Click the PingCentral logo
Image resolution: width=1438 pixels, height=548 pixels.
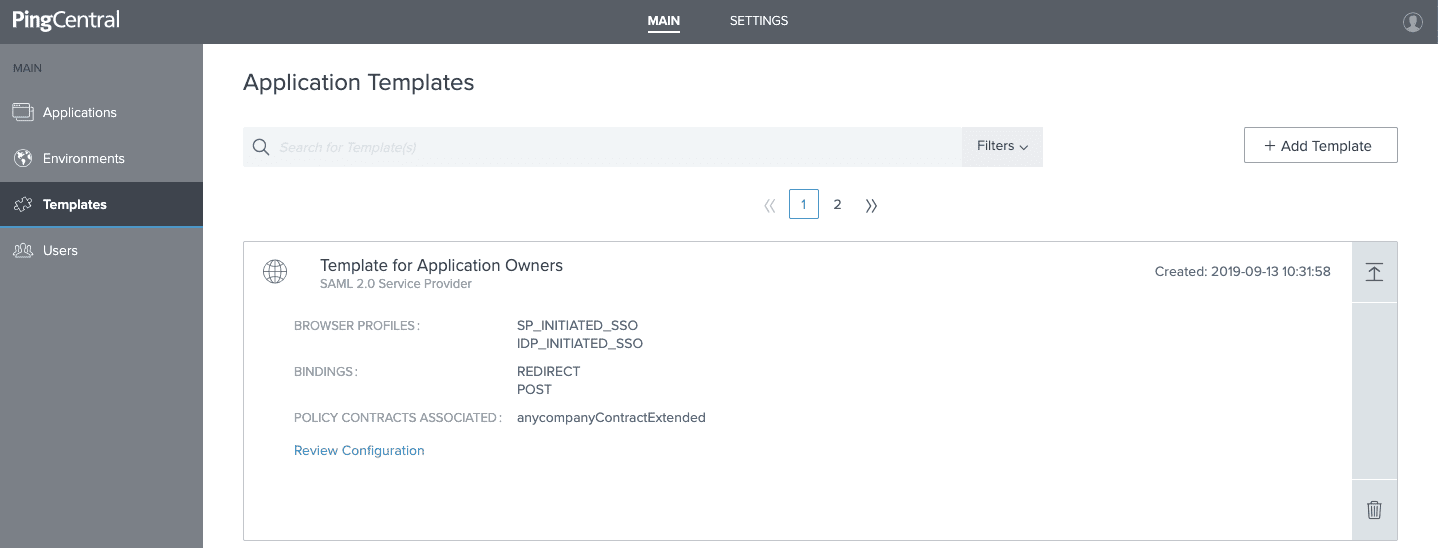click(66, 20)
